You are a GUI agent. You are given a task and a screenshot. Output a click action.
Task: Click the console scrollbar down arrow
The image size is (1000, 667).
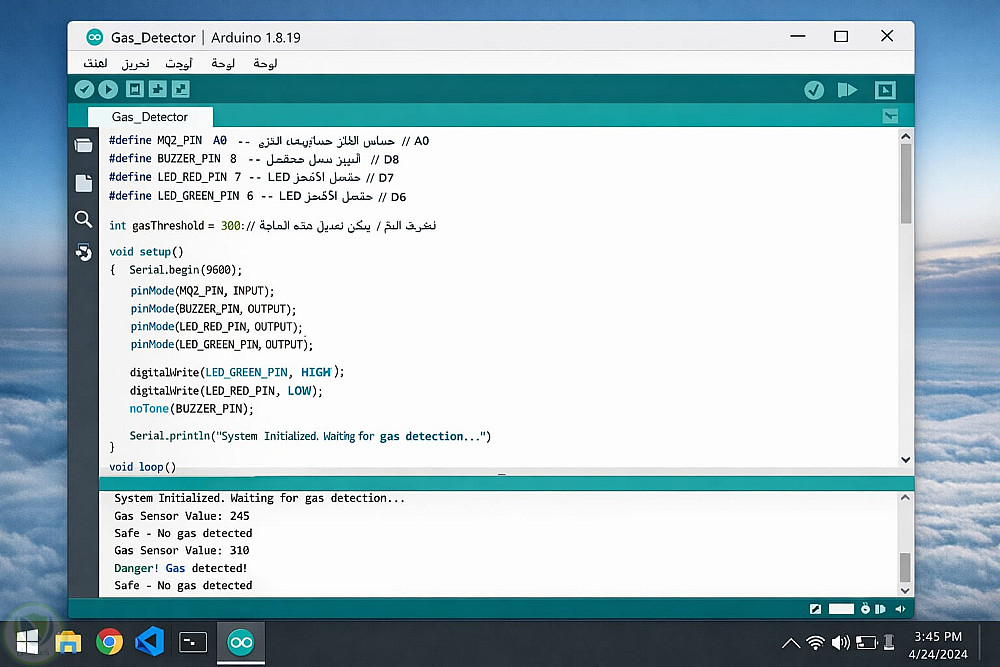[x=905, y=591]
